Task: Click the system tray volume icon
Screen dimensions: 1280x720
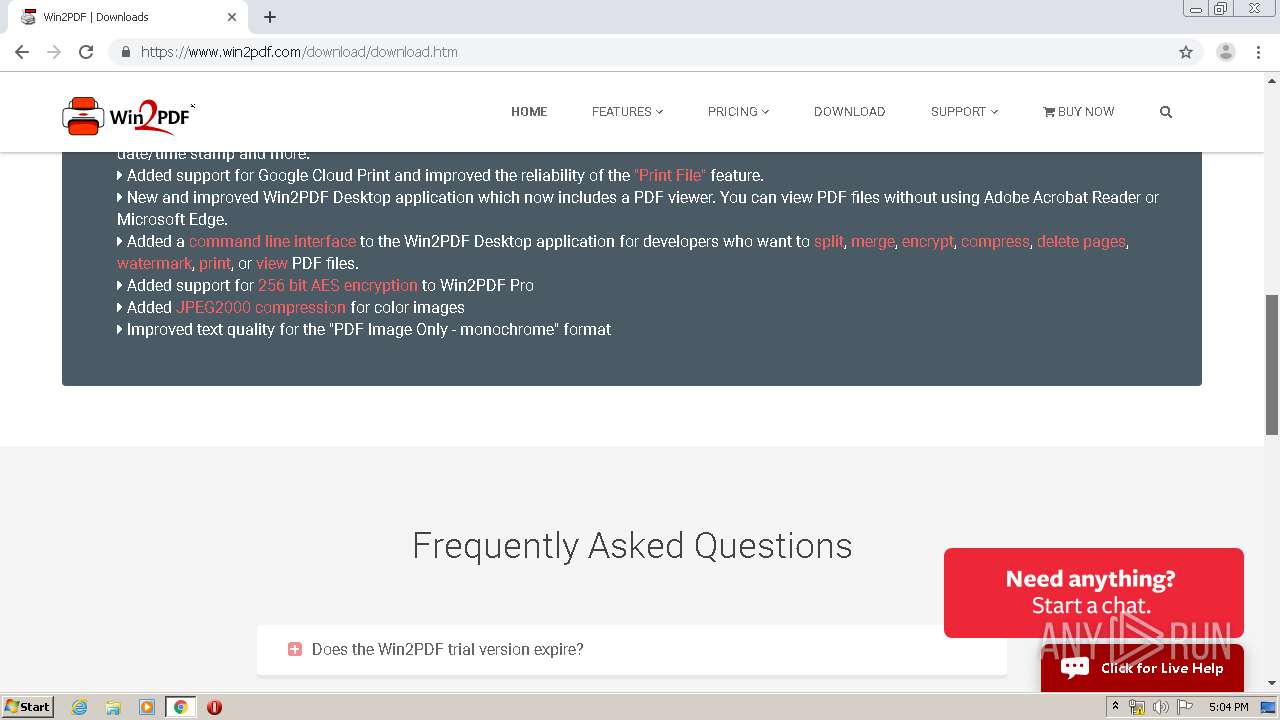Action: [1161, 707]
